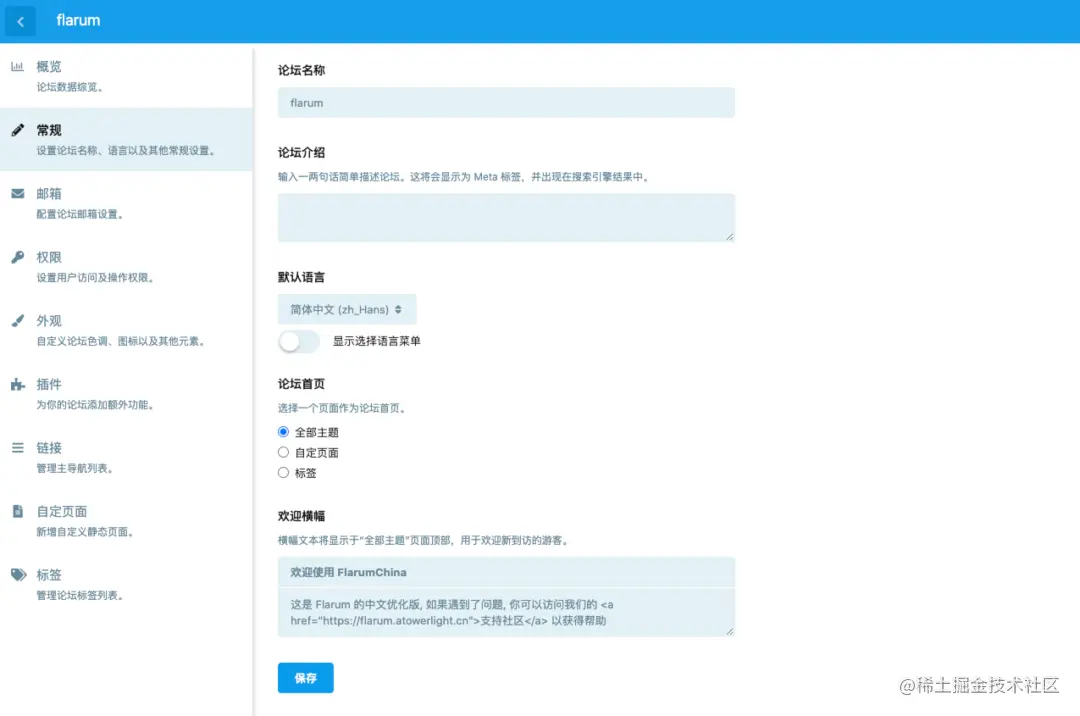The height and width of the screenshot is (716, 1080).
Task: Click the text 设置论坛名称、语言以及其他常规设置。
Action: click(x=128, y=151)
